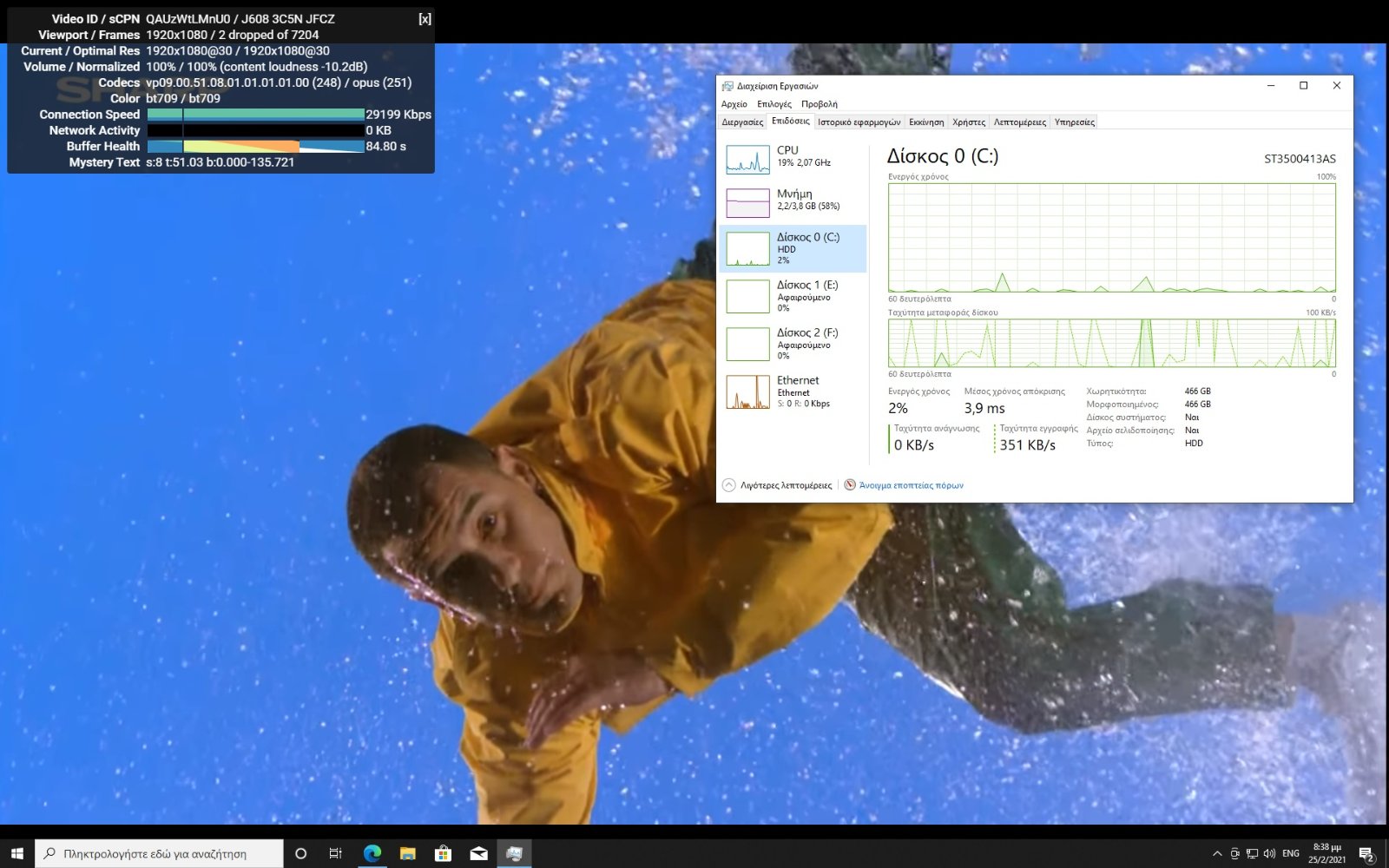The width and height of the screenshot is (1389, 868).
Task: Click the 3,9 ms response time value
Action: [x=984, y=408]
